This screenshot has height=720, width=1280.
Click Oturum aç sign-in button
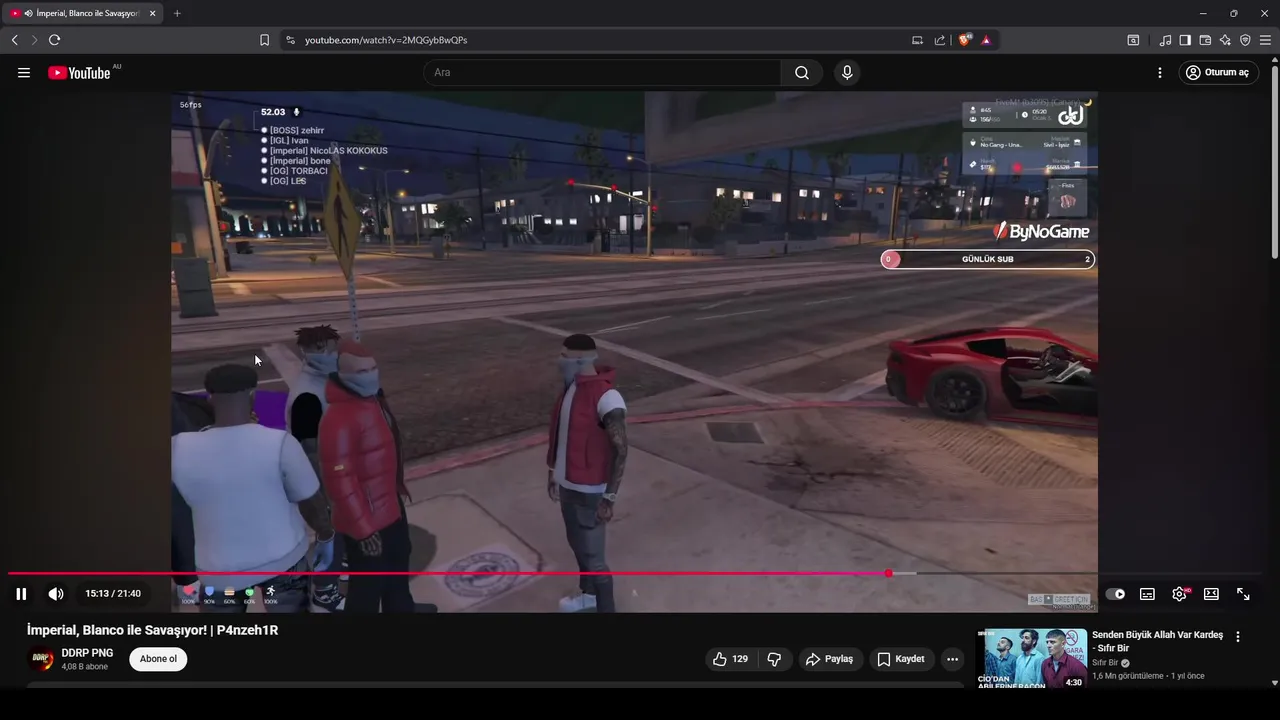[x=1219, y=73]
